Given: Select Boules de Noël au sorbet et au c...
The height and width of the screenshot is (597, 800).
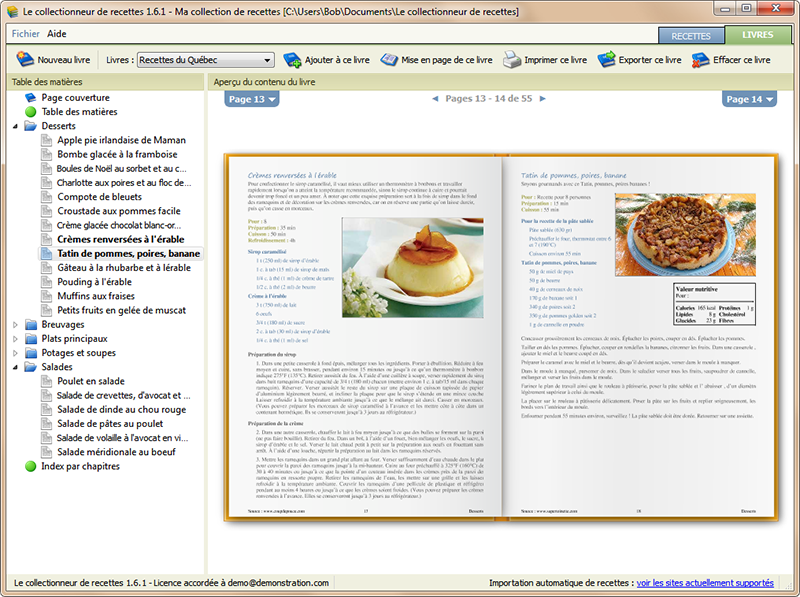Looking at the screenshot, I should coord(121,168).
